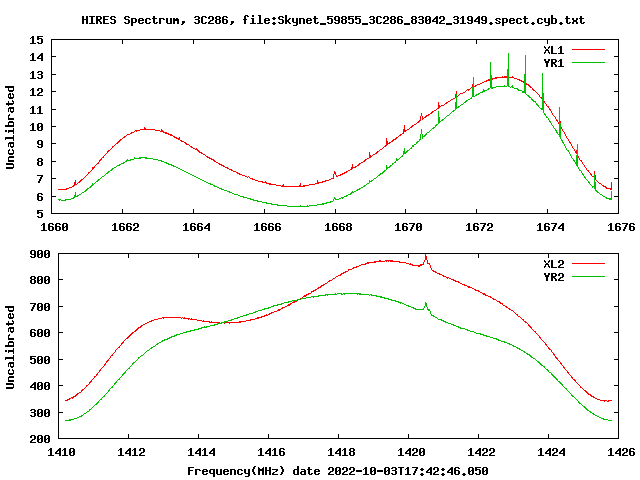Click the red XL2 legend line sample
The image size is (640, 480).
click(x=588, y=264)
